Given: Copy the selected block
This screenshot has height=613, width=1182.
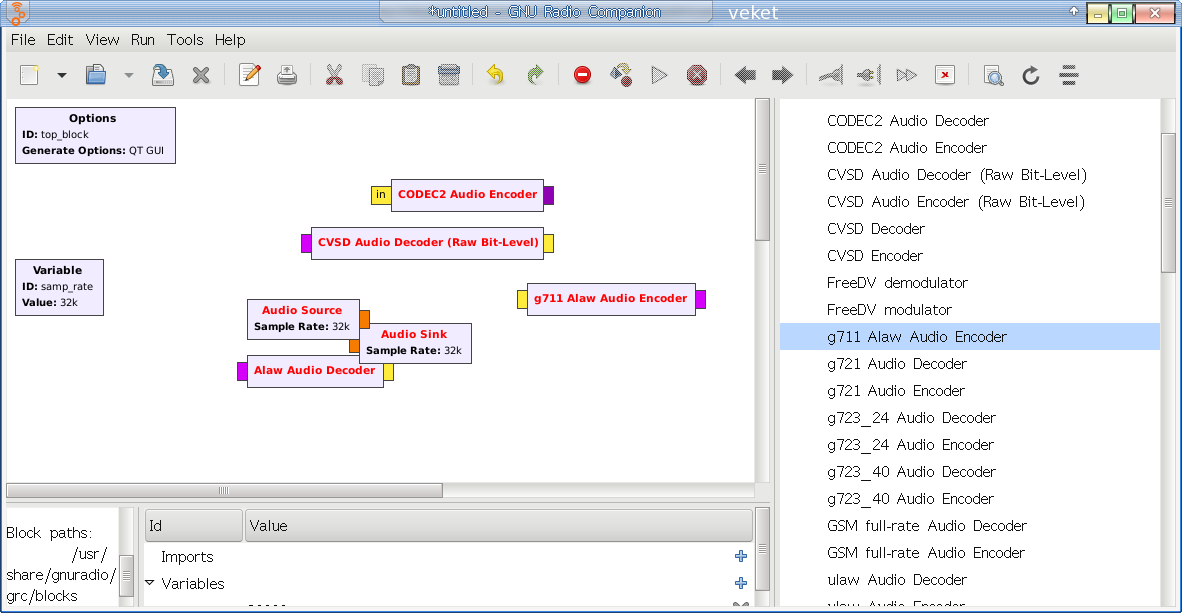Looking at the screenshot, I should [x=373, y=75].
